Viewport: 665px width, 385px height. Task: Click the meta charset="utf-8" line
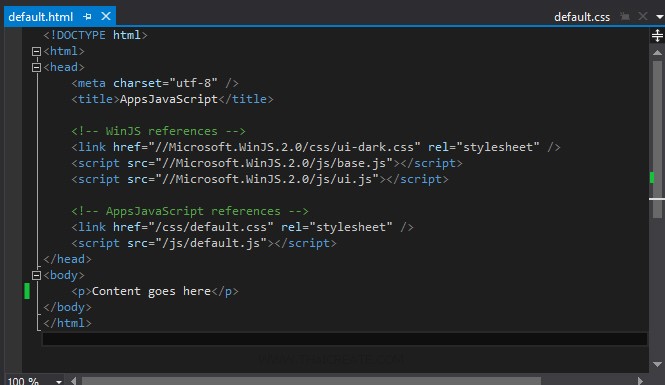click(155, 83)
